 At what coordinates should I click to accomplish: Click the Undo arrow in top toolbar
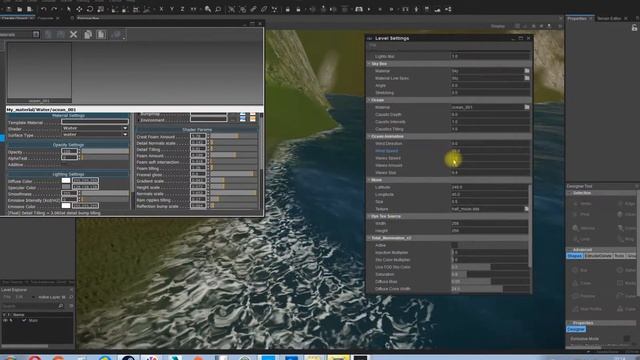(x=44, y=9)
